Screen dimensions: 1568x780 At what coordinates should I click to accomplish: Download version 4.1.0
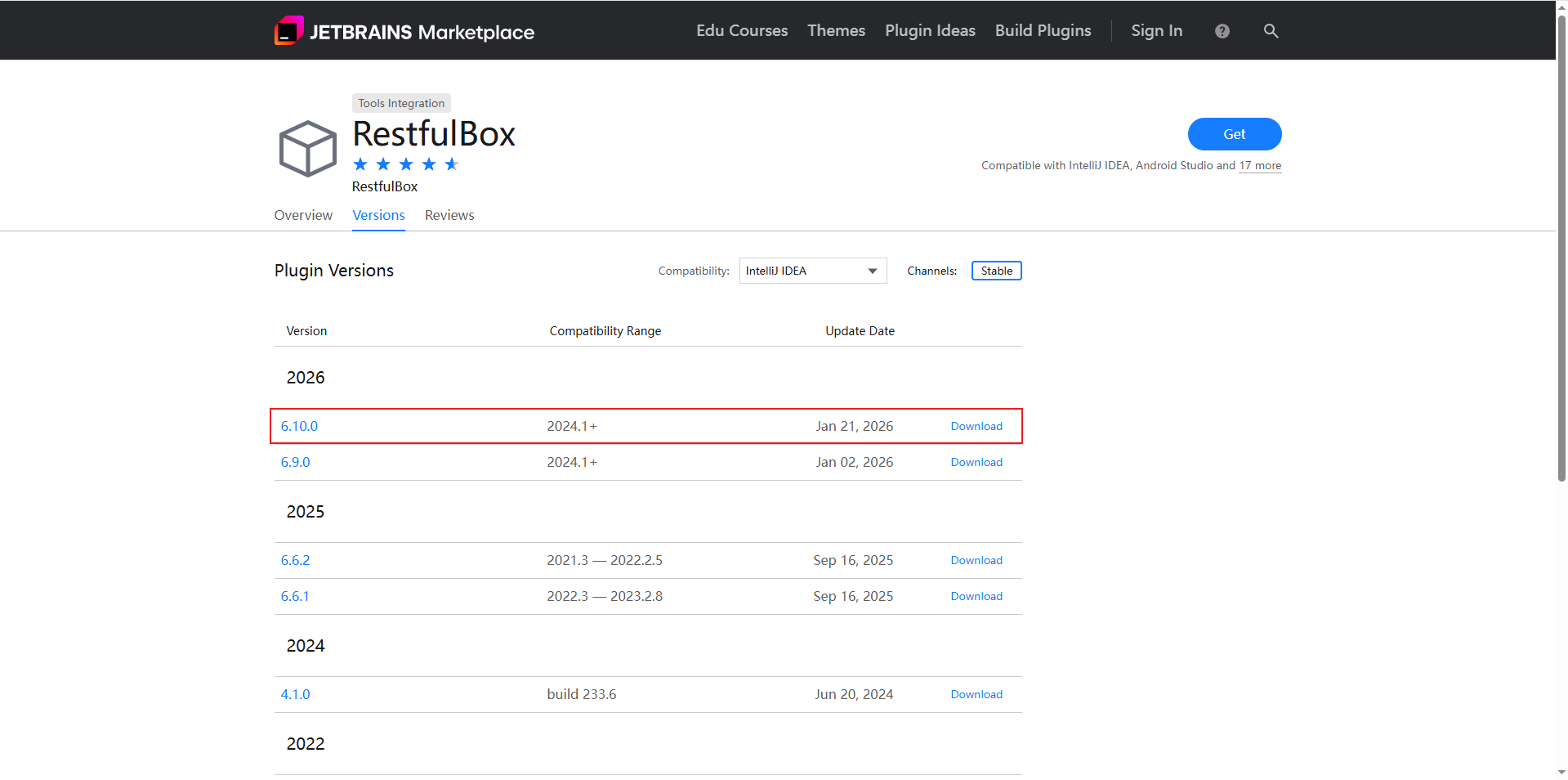tap(976, 694)
